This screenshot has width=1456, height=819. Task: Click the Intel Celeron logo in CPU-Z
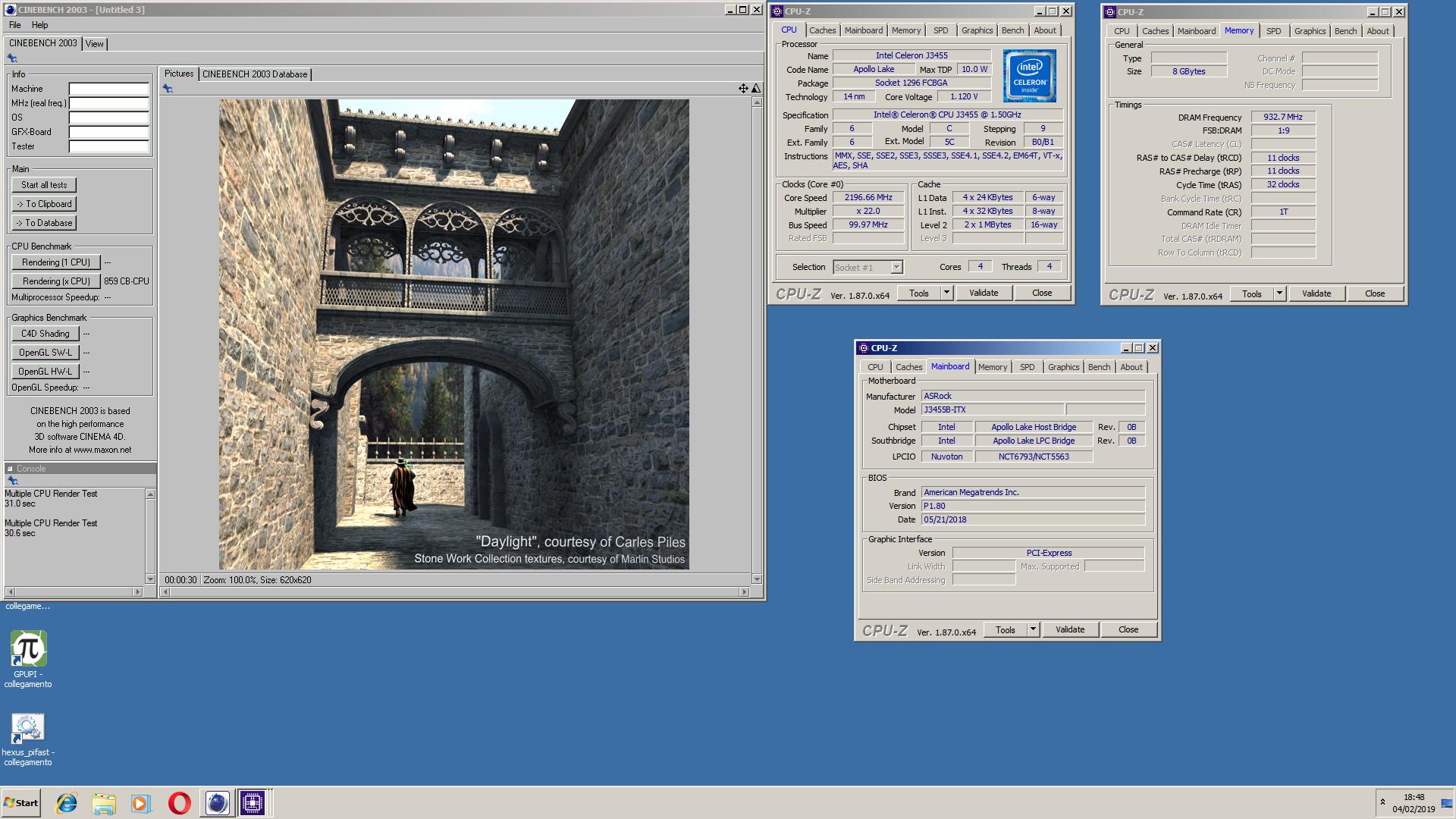click(x=1029, y=76)
